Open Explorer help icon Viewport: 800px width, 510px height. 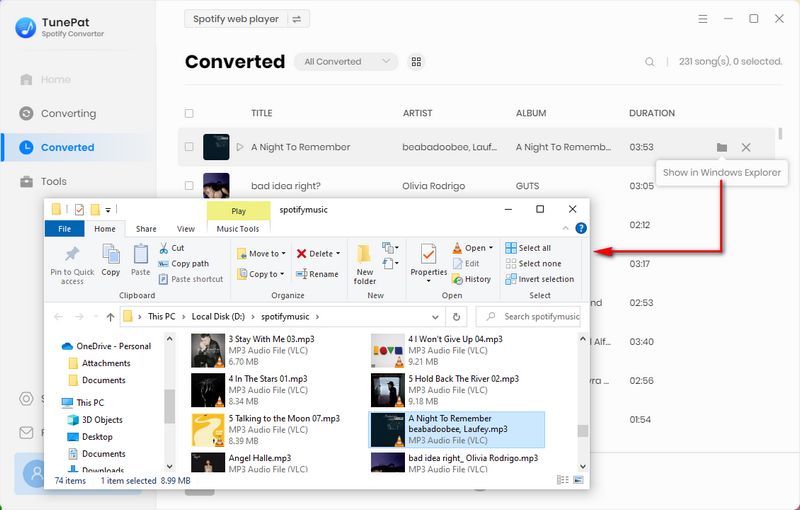(581, 228)
